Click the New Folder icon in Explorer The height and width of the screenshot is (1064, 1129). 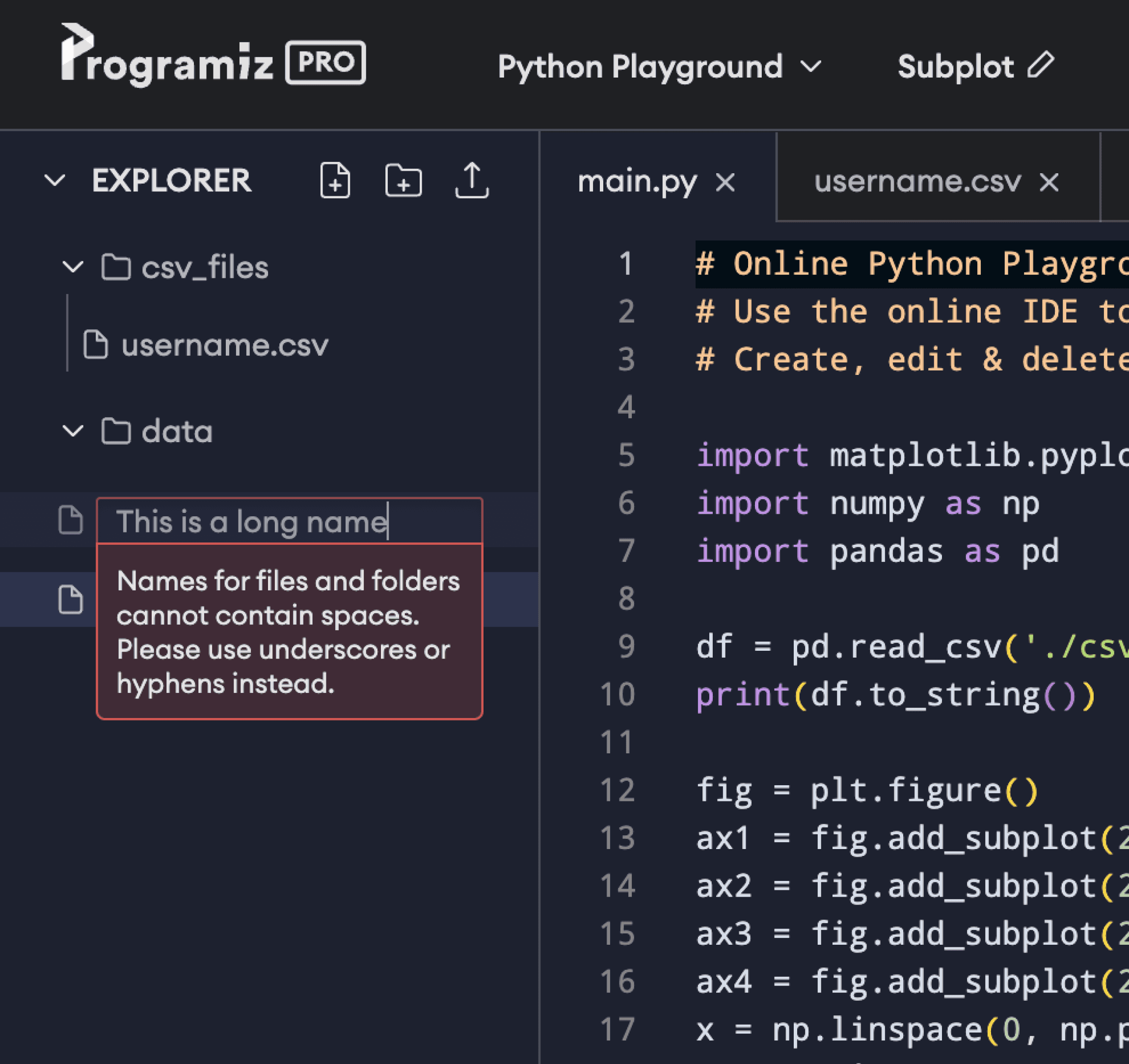(x=403, y=181)
